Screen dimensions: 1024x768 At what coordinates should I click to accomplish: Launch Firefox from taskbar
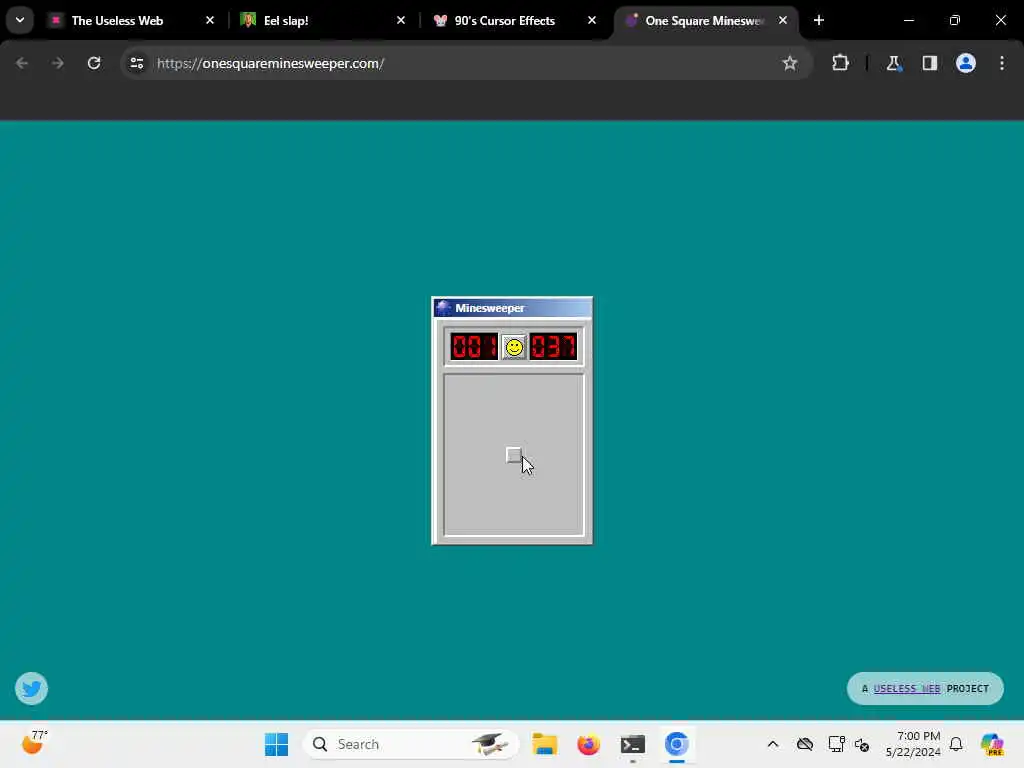(x=588, y=744)
